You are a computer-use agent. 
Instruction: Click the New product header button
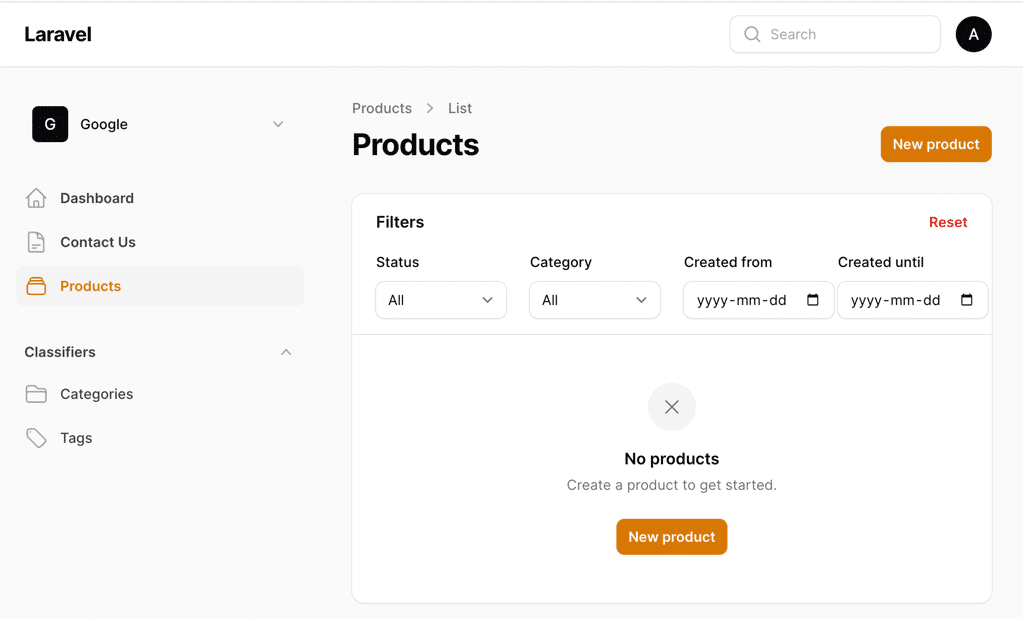[935, 144]
